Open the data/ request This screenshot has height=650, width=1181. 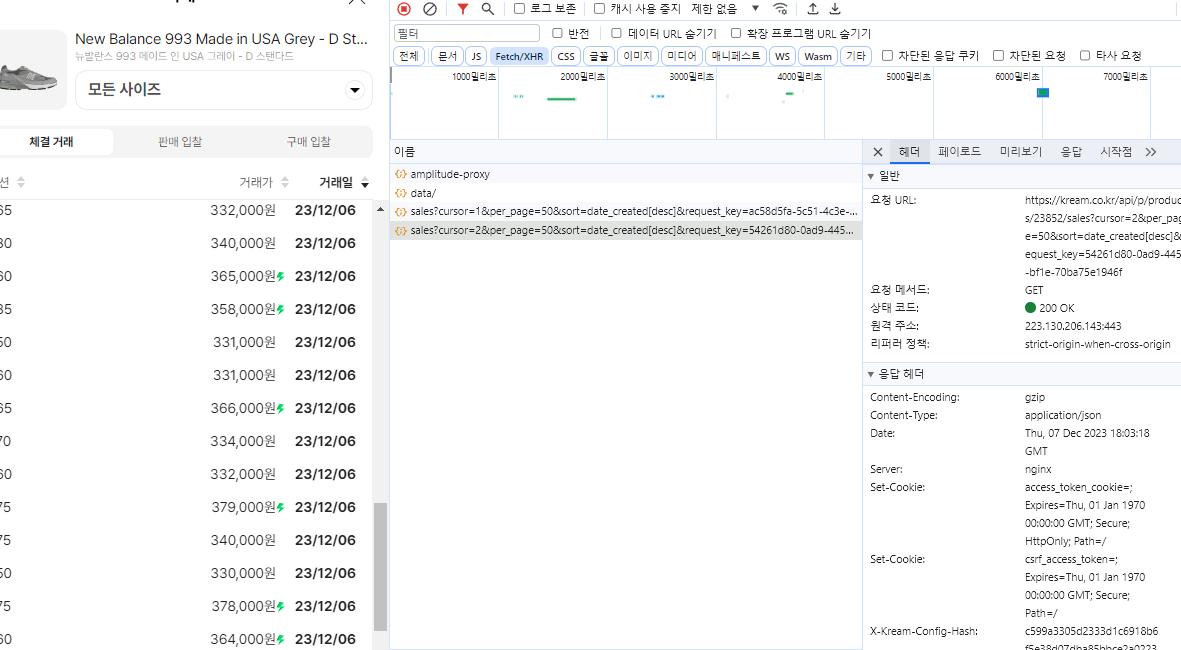(x=626, y=193)
